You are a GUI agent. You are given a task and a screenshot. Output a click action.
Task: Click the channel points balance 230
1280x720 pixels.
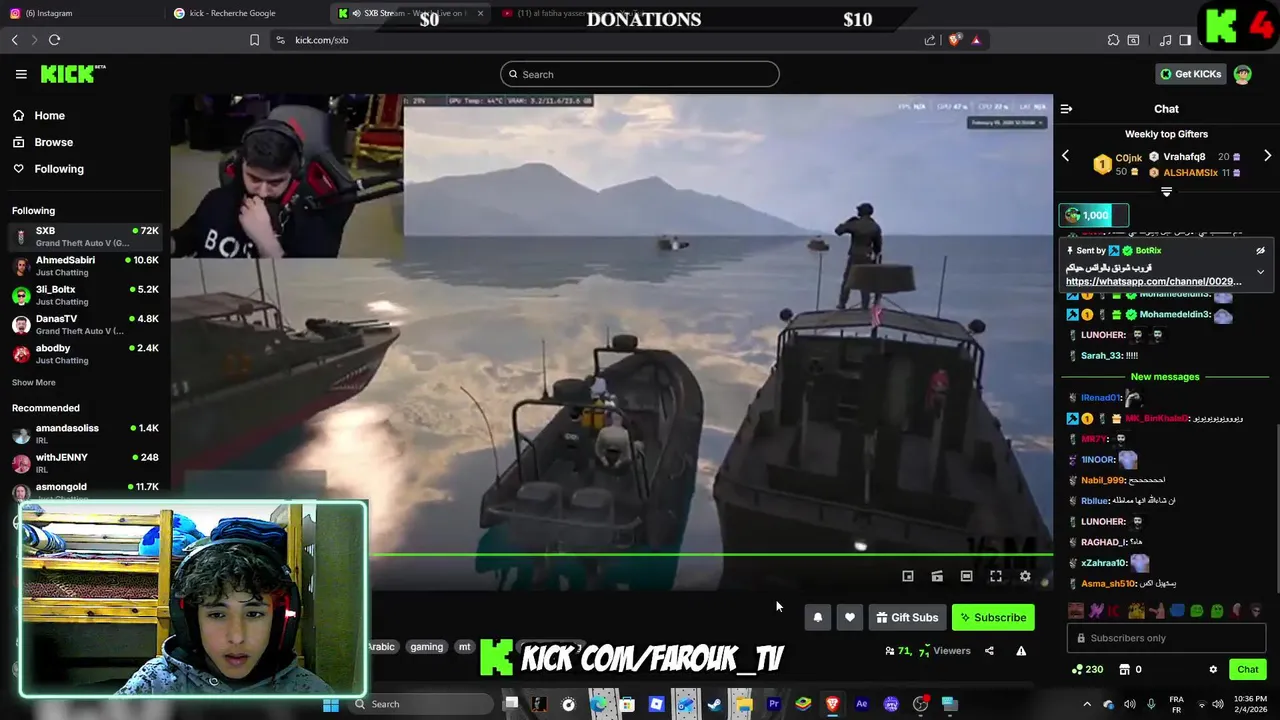coord(1087,669)
